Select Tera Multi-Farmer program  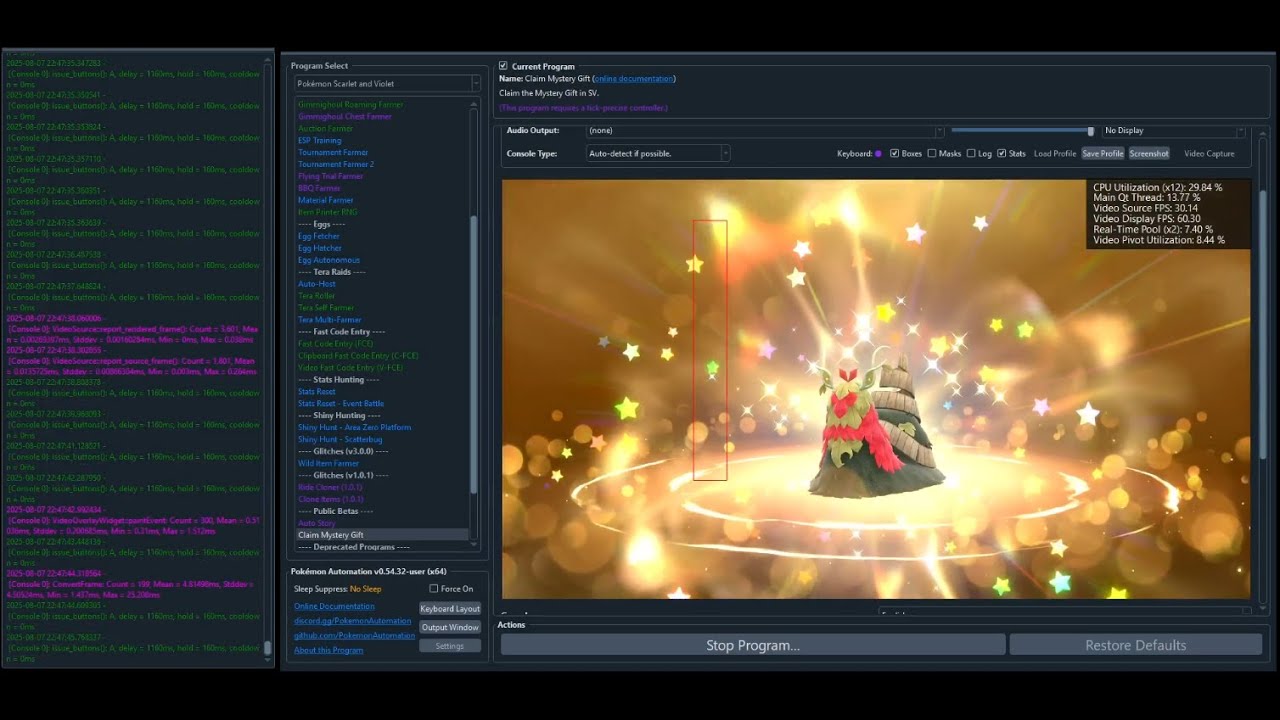328,321
